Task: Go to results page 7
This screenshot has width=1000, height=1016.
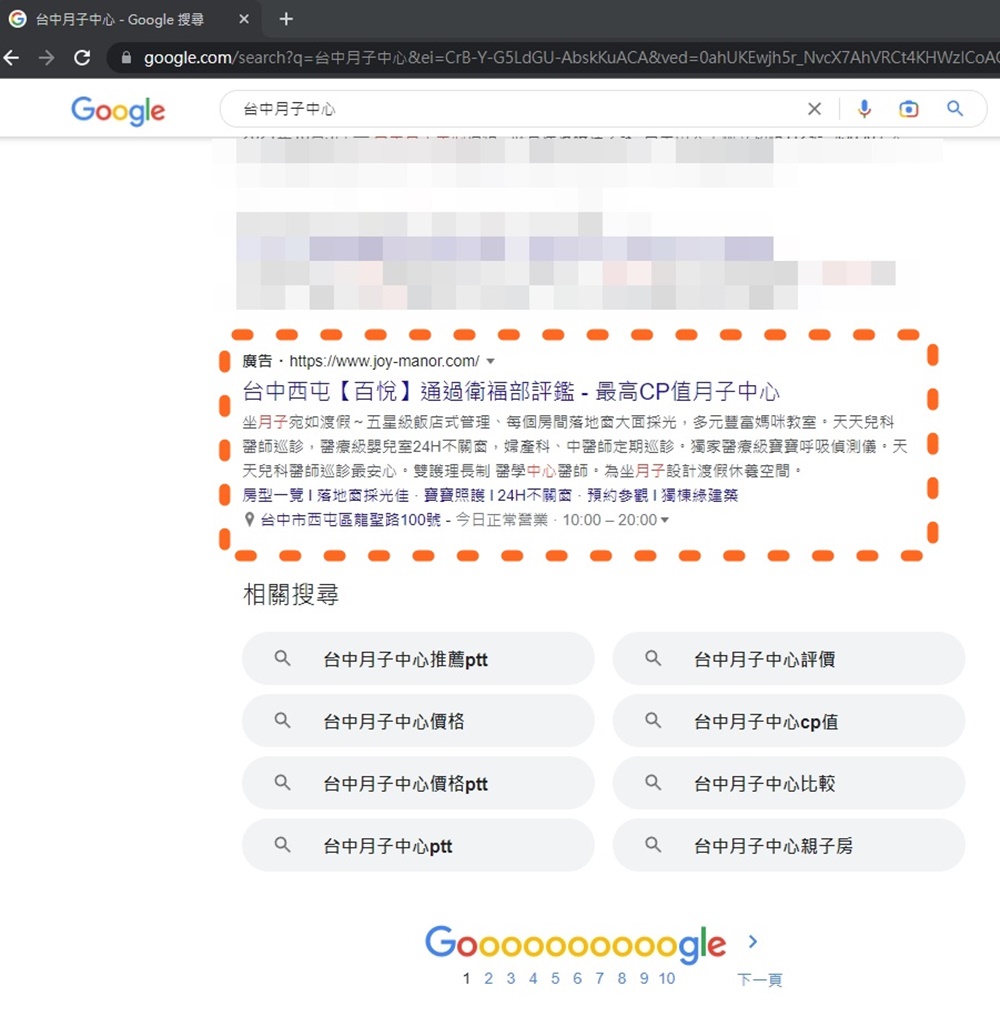Action: pyautogui.click(x=599, y=978)
